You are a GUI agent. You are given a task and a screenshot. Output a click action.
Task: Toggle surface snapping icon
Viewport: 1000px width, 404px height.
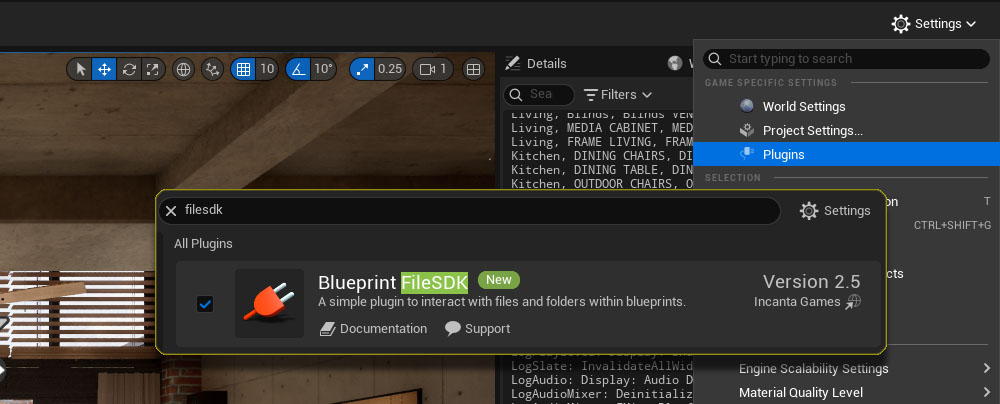coord(212,69)
